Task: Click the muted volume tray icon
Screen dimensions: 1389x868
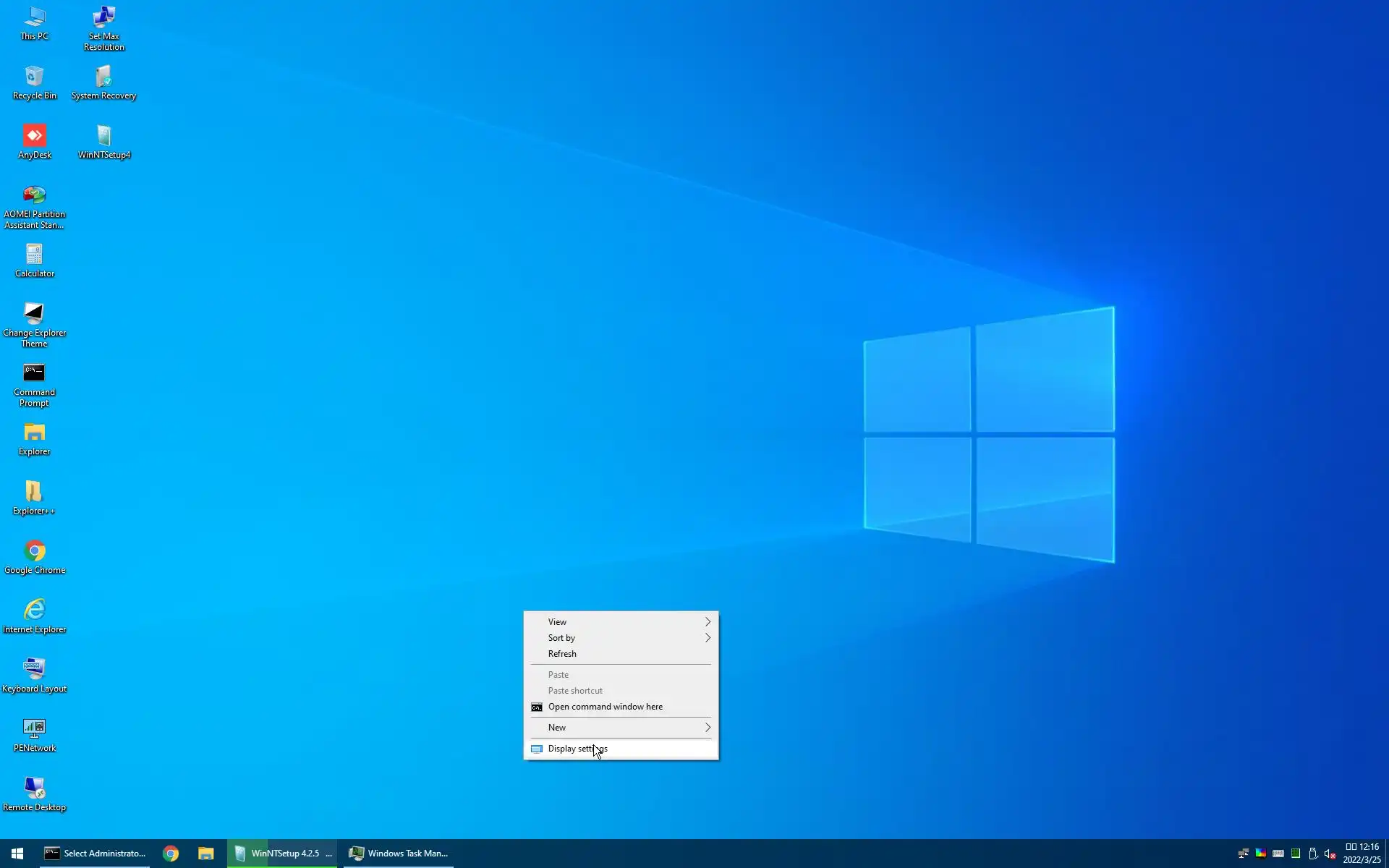Action: click(x=1330, y=854)
